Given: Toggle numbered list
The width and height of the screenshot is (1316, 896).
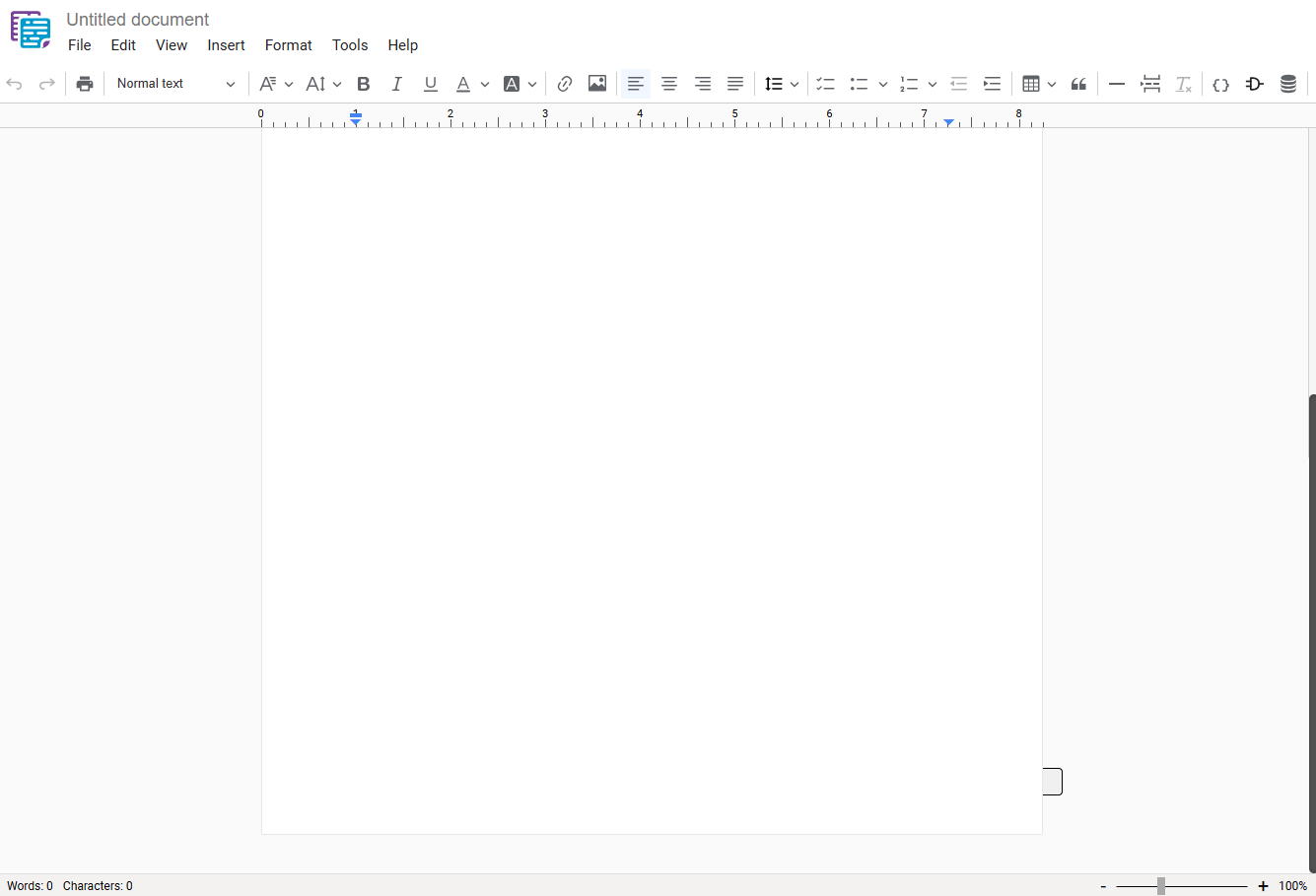Looking at the screenshot, I should [909, 84].
